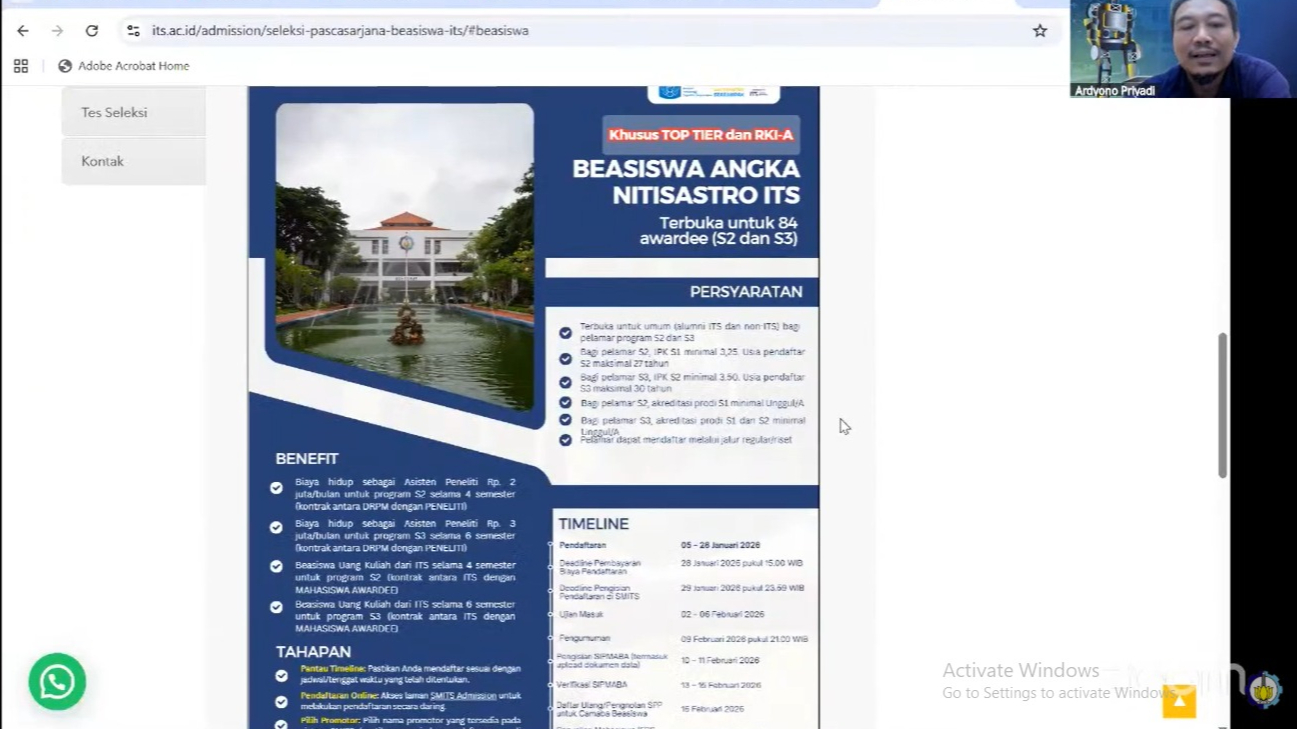Open site information icon in address bar
1297x729 pixels.
(x=133, y=31)
